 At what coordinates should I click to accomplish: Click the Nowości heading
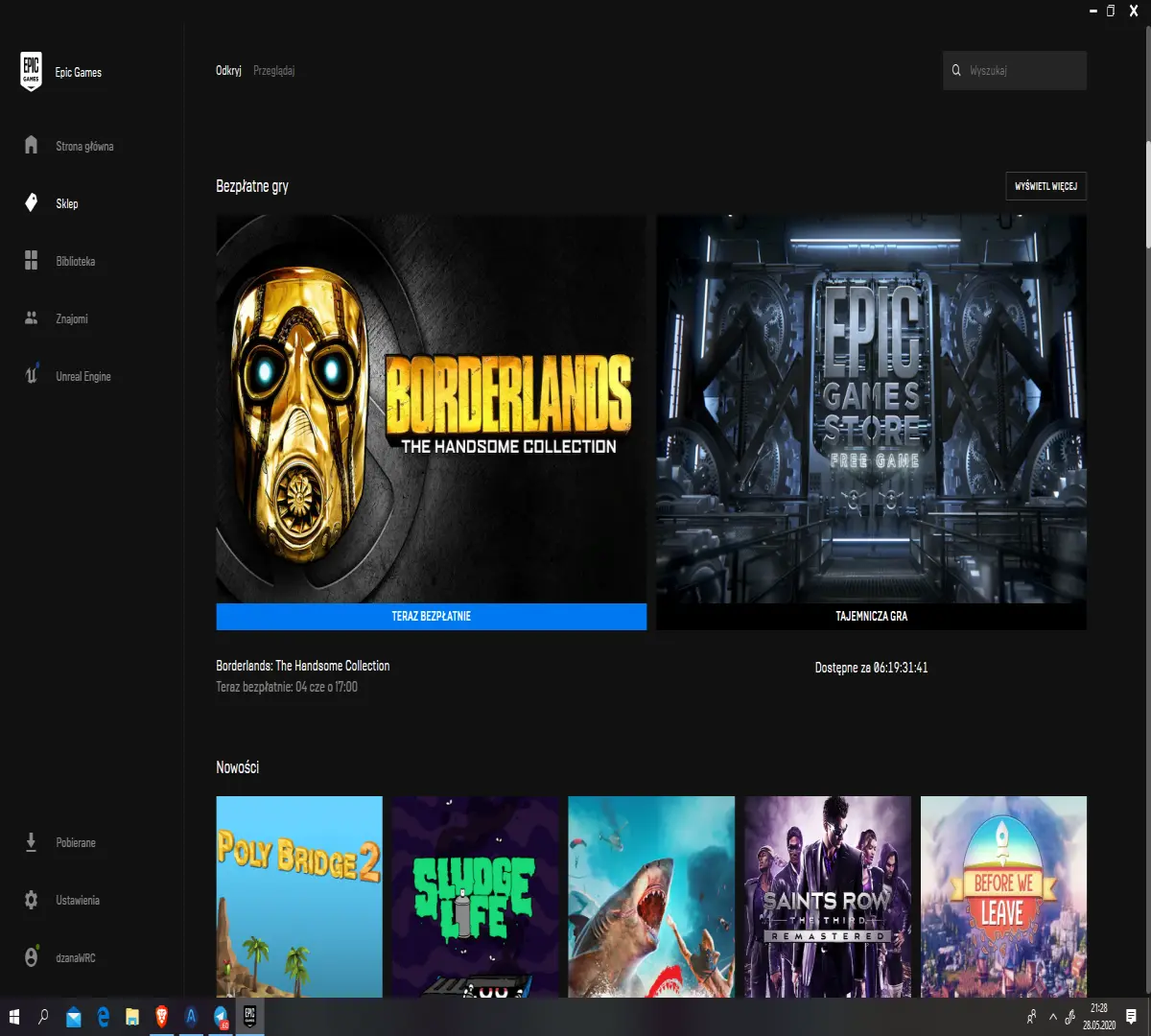point(237,767)
